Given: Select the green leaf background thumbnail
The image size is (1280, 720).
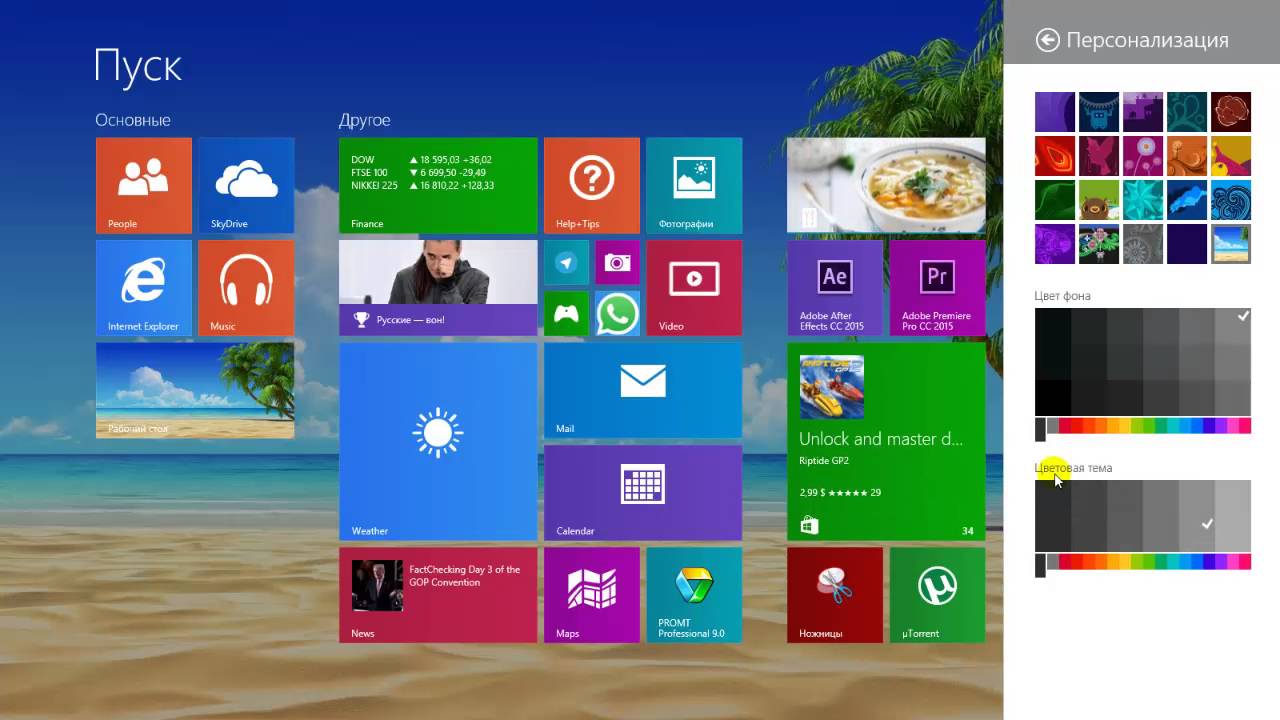Looking at the screenshot, I should pos(1055,200).
